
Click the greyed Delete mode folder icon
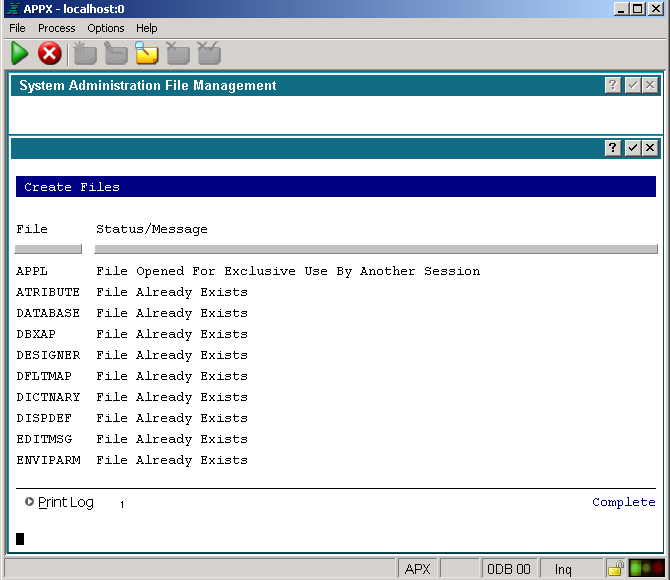point(178,53)
